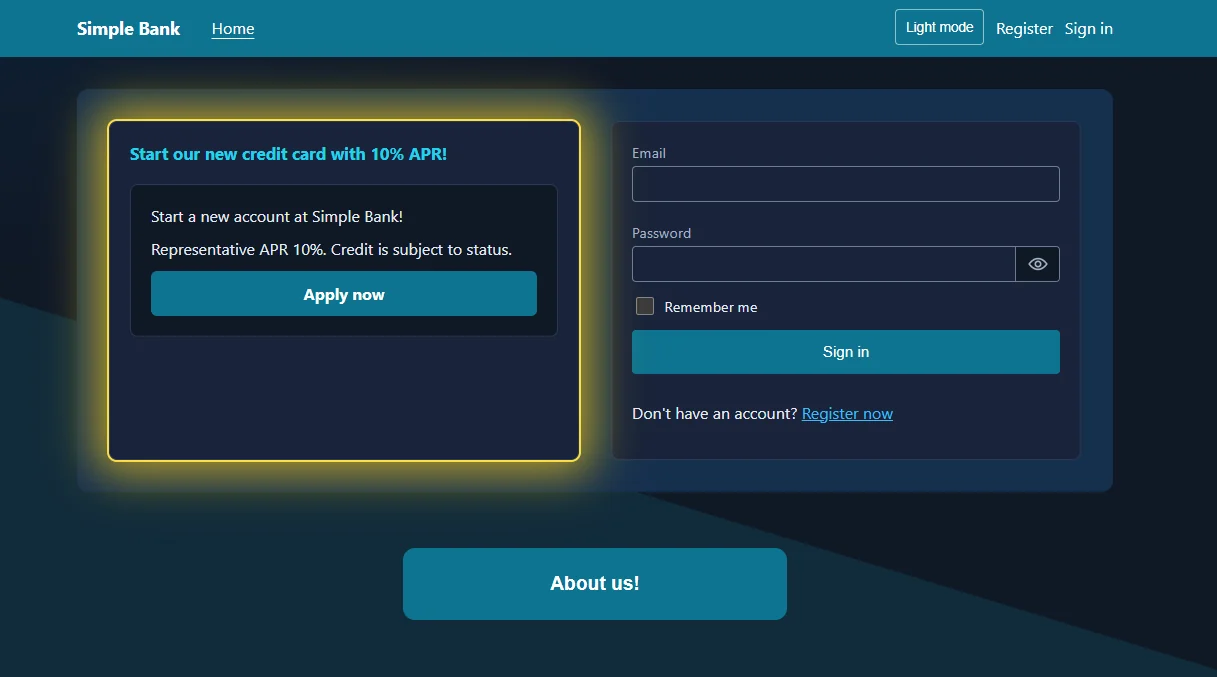This screenshot has width=1217, height=677.
Task: Toggle password visibility eye icon
Action: pos(1038,264)
